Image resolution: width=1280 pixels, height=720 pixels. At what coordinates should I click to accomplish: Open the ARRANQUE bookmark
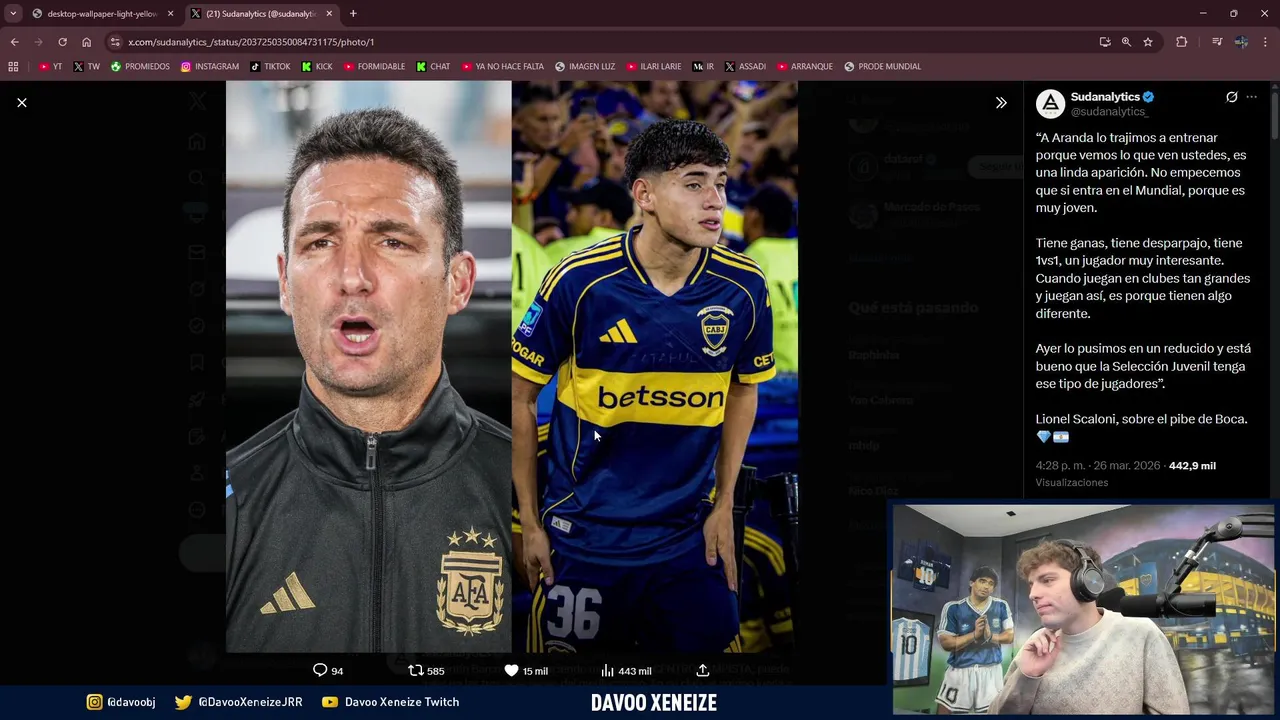[x=805, y=66]
